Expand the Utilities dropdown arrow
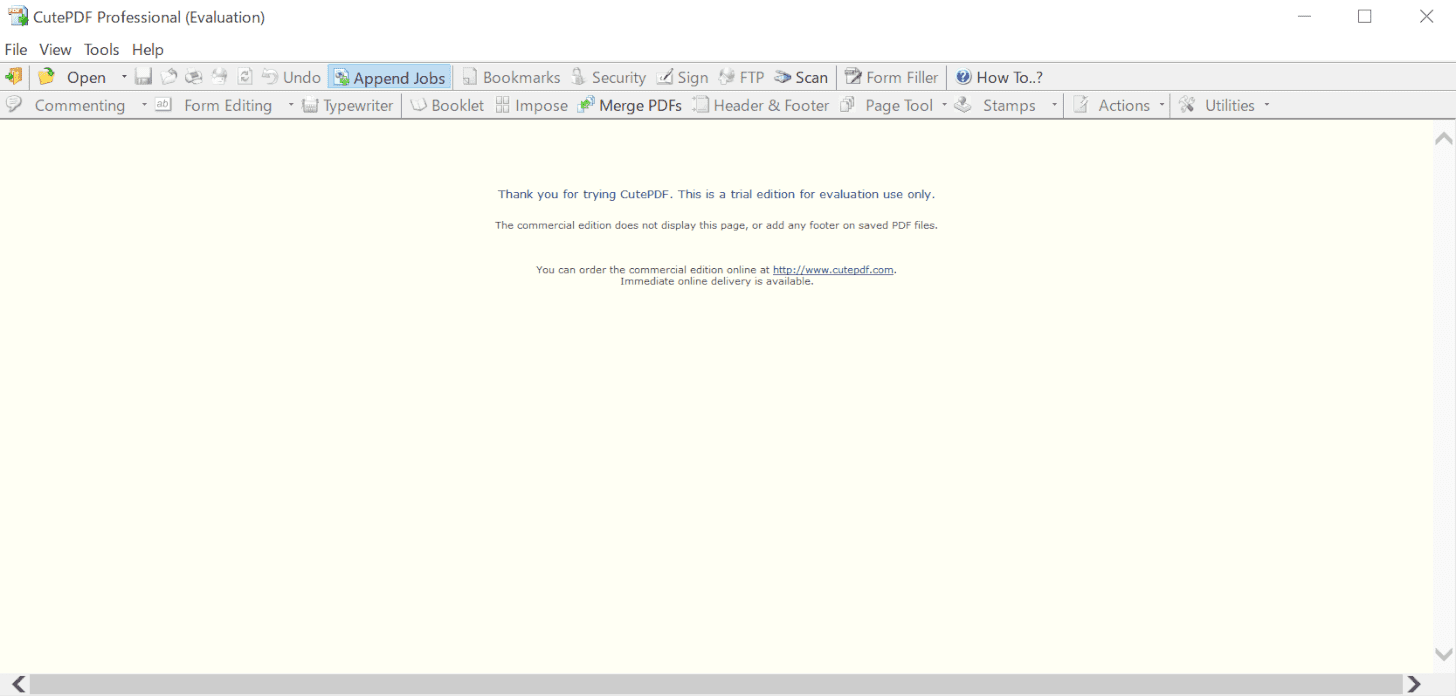 [x=1267, y=105]
